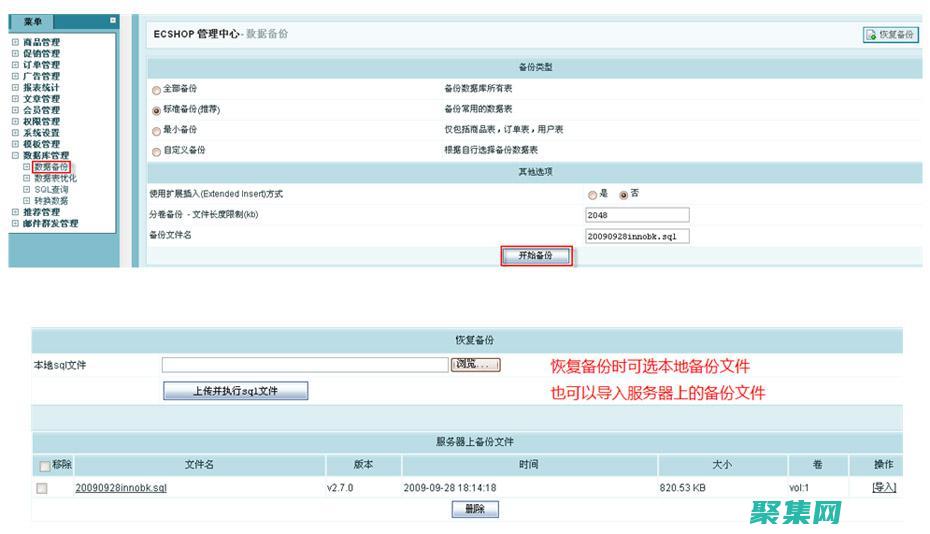The image size is (930, 534).
Task: Expand the 订单管理 plus icon
Action: (x=15, y=65)
